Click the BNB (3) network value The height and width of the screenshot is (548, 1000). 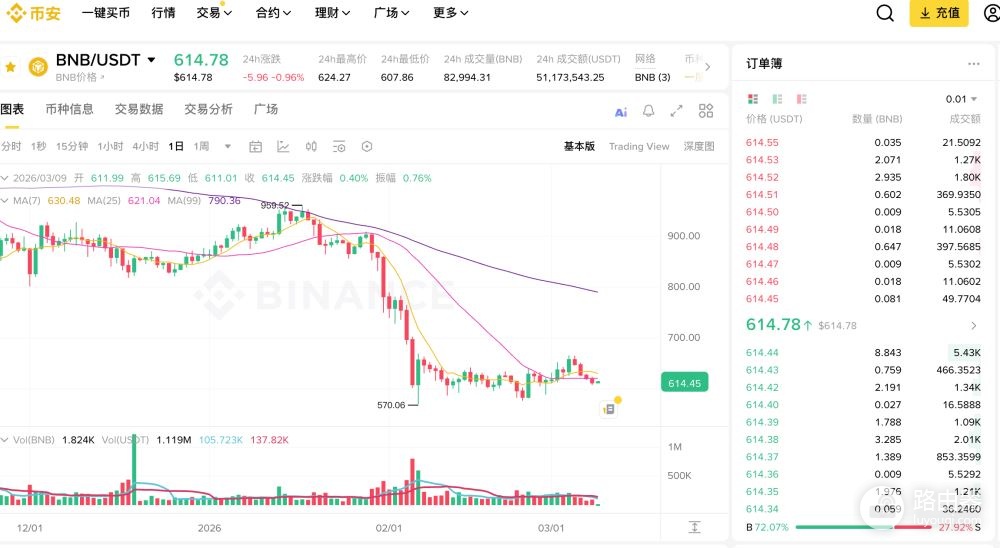click(652, 77)
